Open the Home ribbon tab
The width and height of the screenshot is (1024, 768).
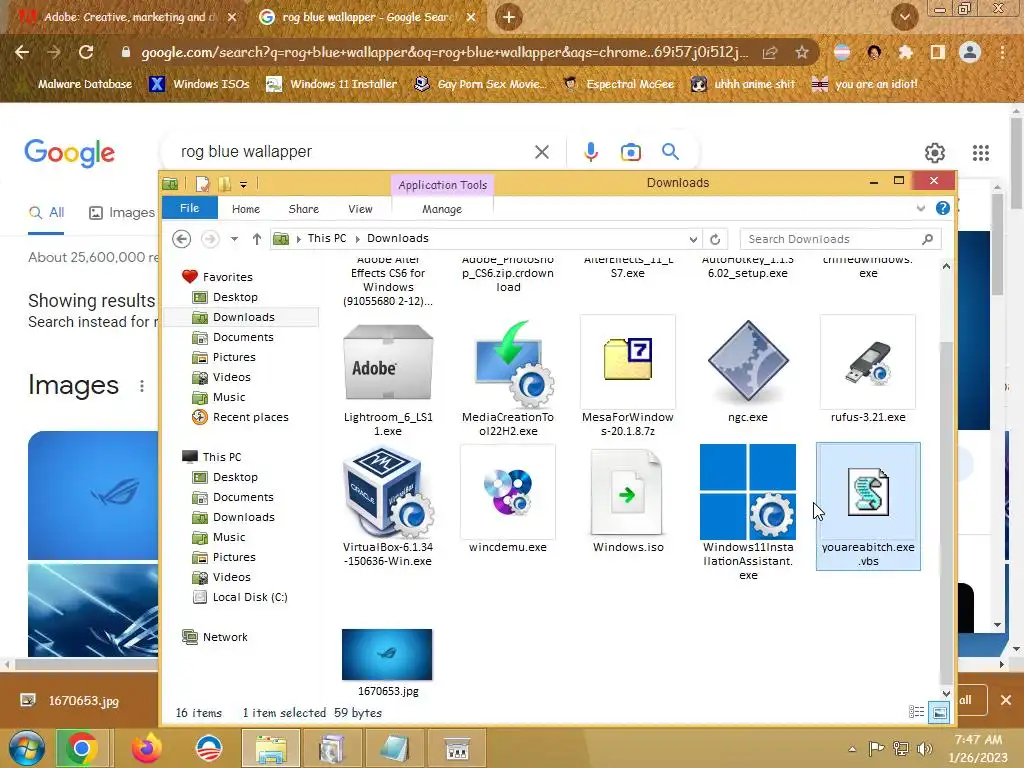tap(246, 209)
